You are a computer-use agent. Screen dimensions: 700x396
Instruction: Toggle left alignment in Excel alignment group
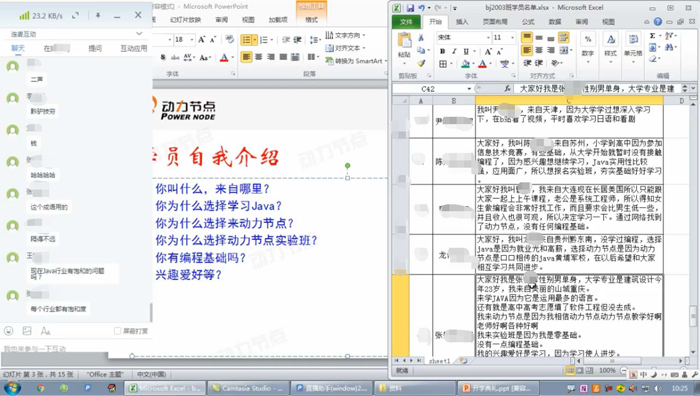pos(527,50)
